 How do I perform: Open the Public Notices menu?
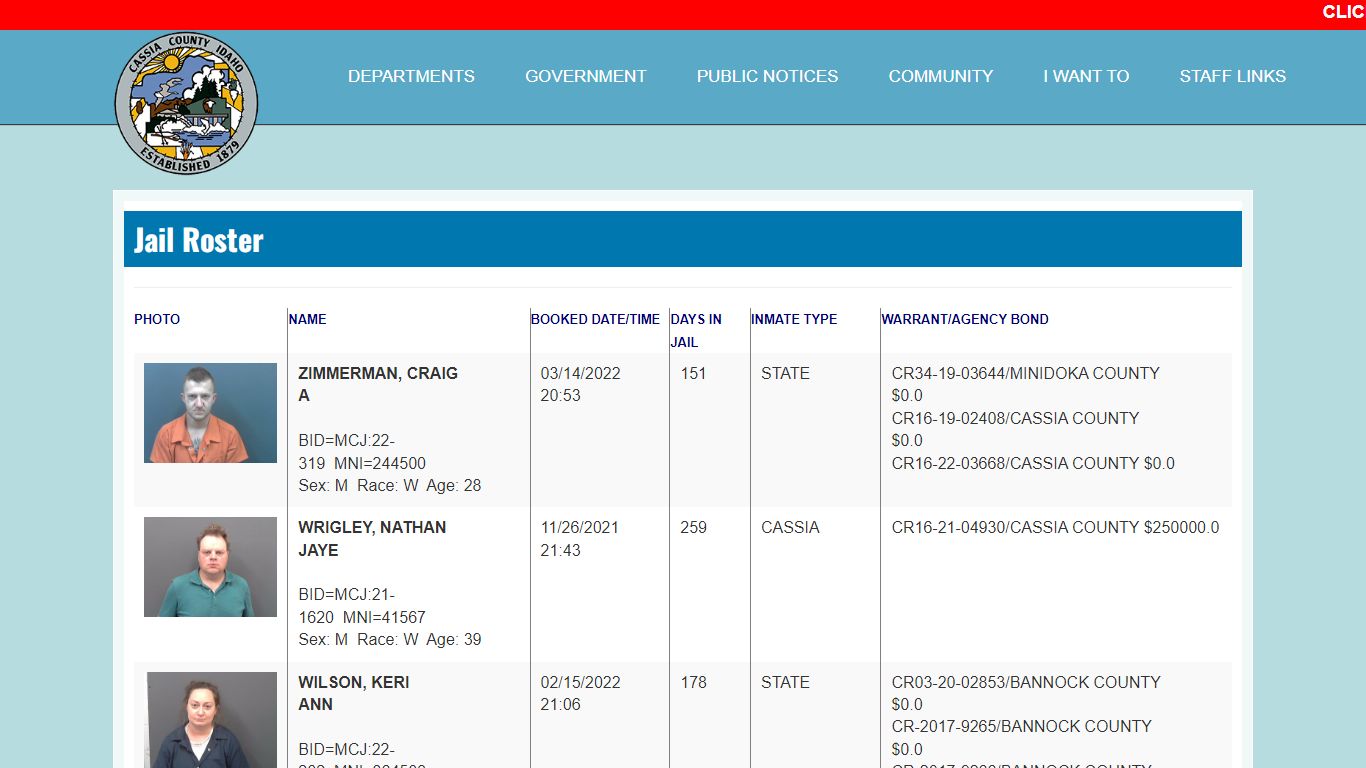[x=768, y=76]
